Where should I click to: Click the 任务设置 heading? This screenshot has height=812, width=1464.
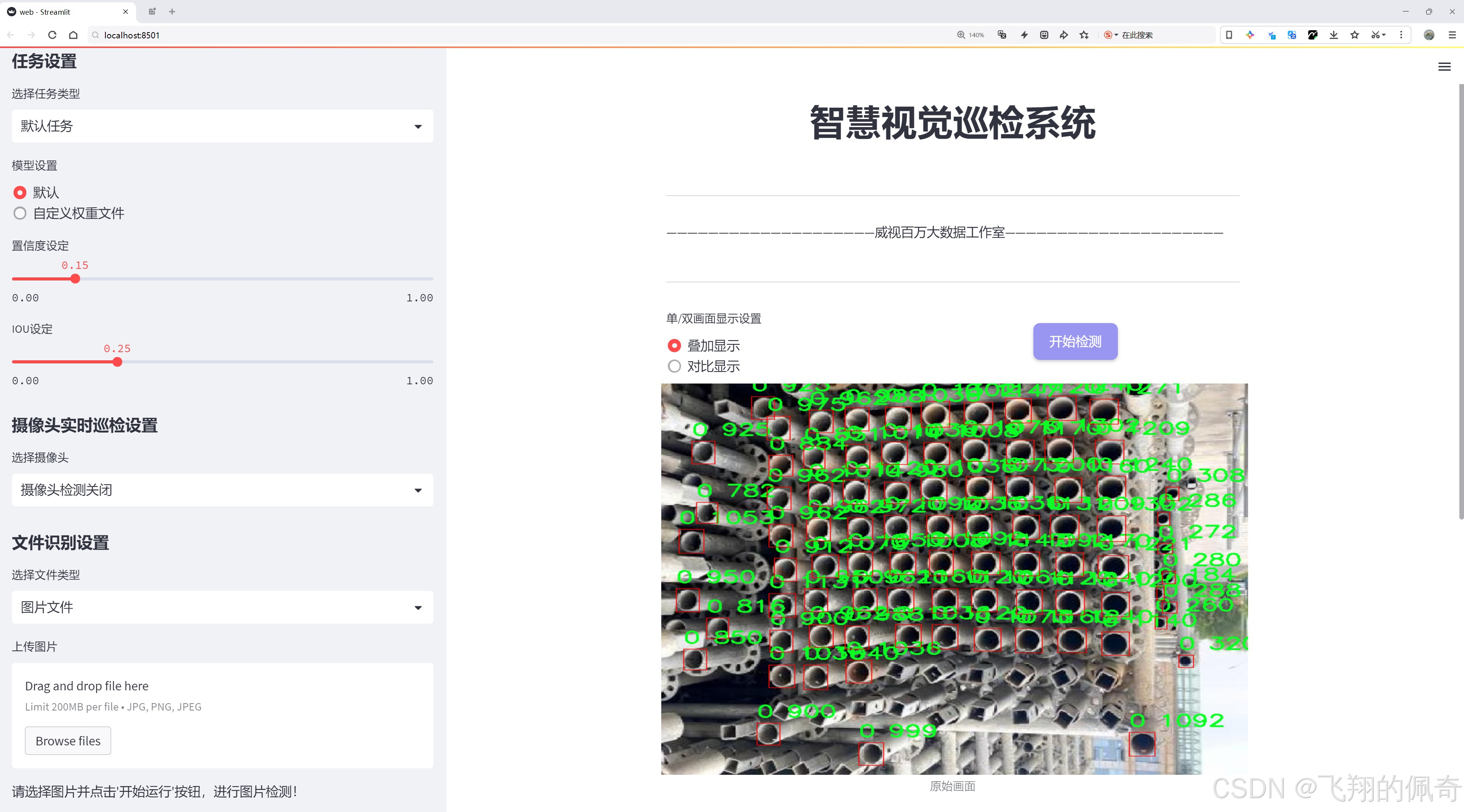[x=44, y=61]
